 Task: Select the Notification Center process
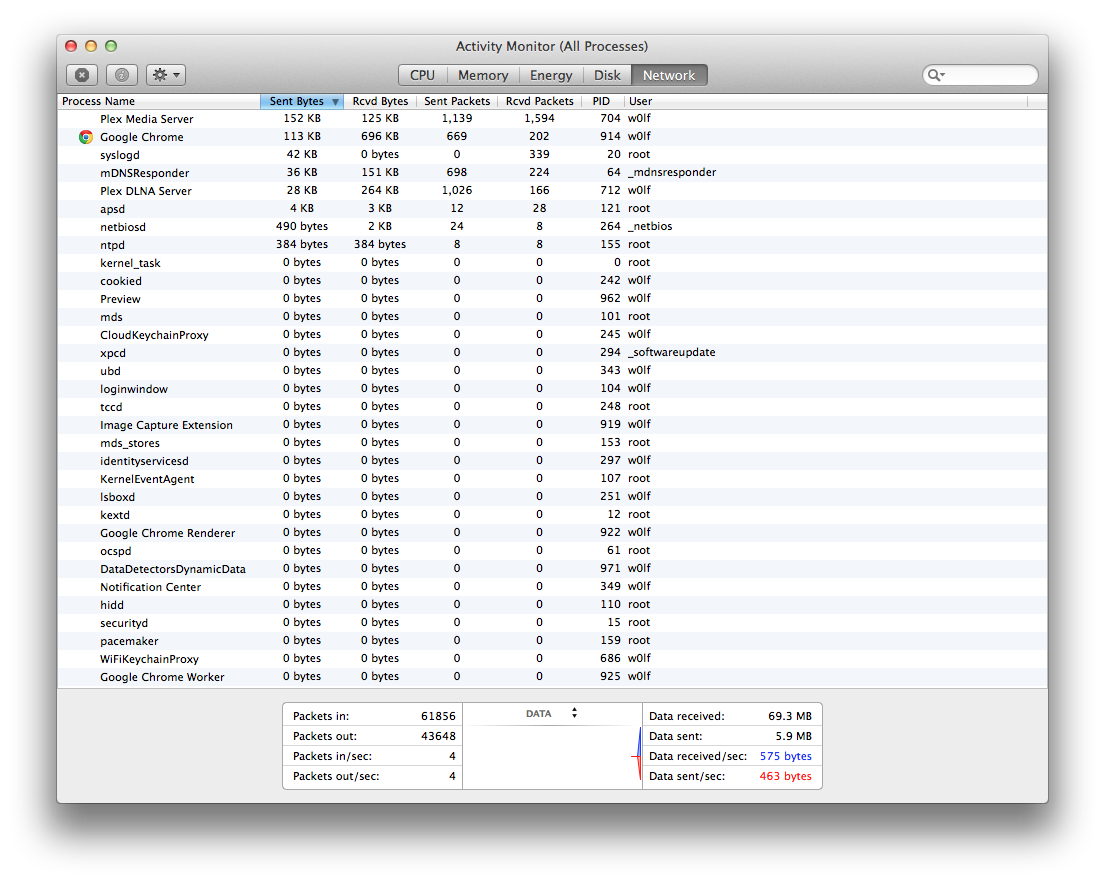click(552, 587)
